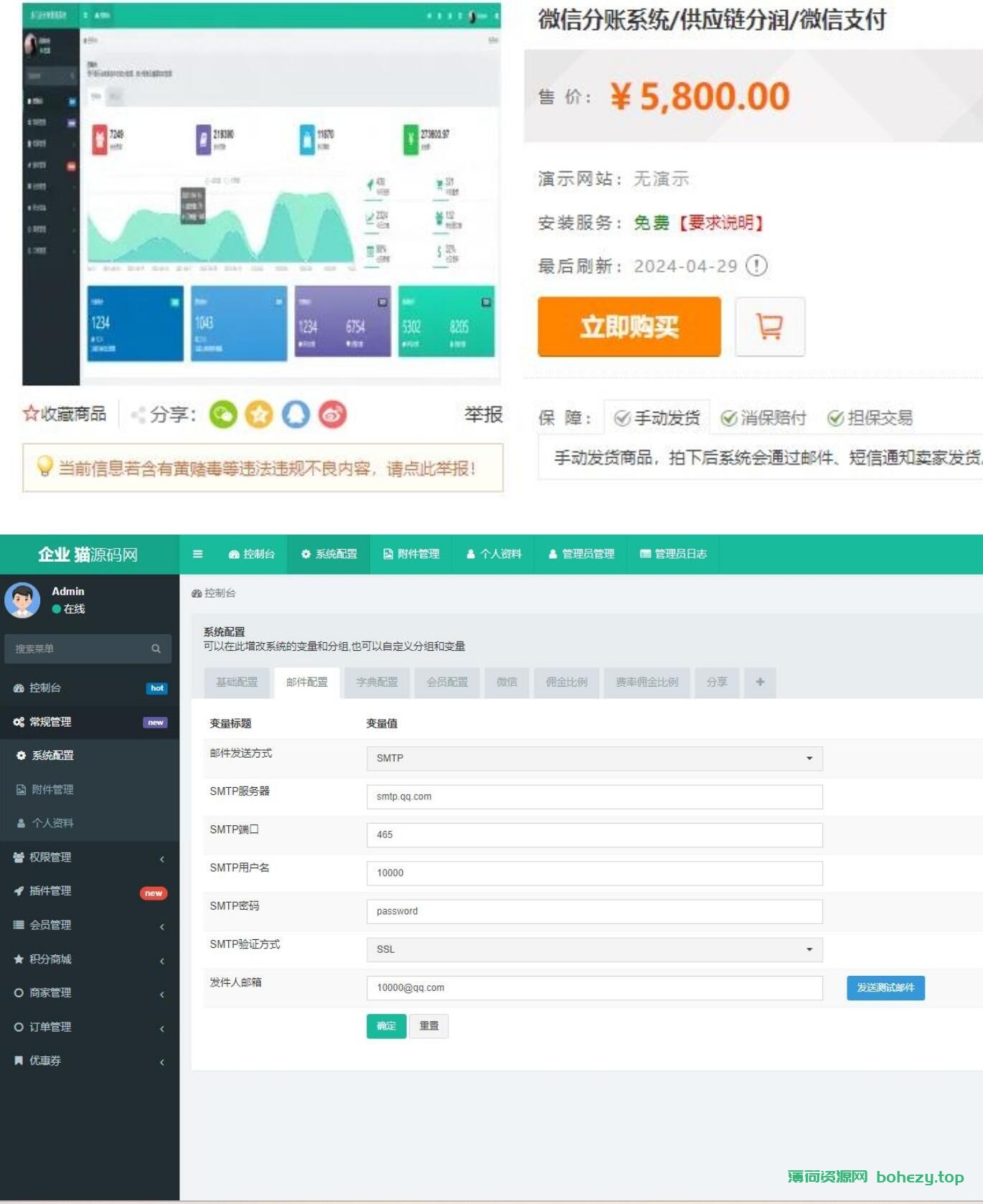This screenshot has width=983, height=1204.
Task: Share via the blue QQ penguin icon
Action: coord(296,414)
